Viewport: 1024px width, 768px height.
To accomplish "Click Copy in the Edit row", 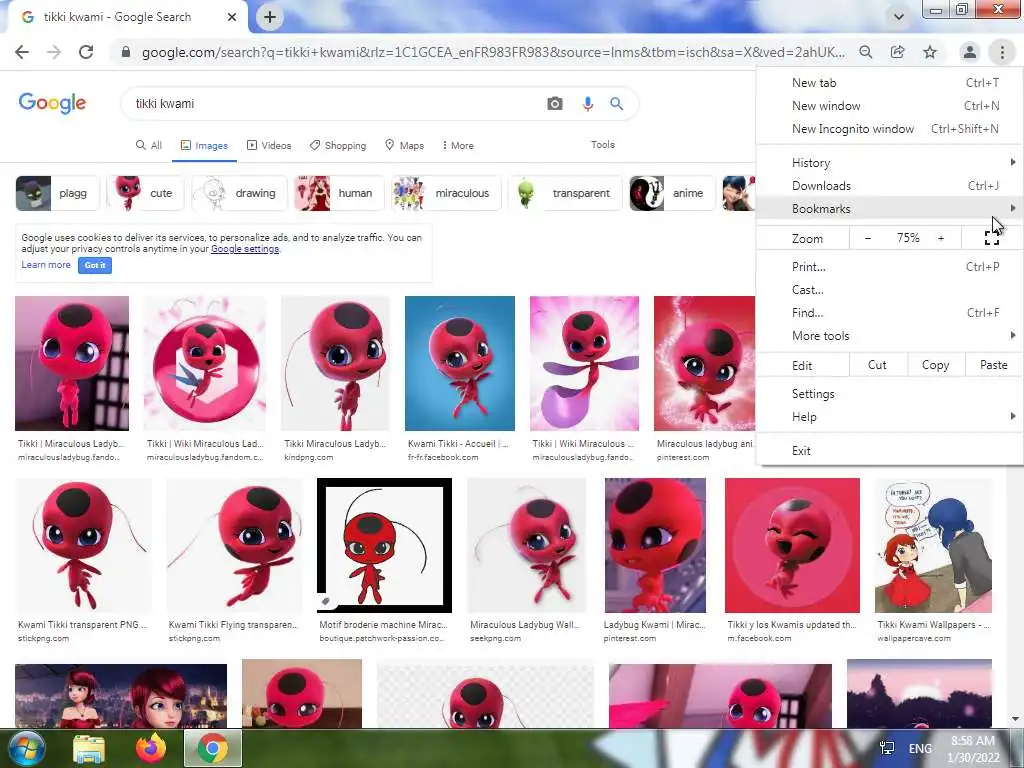I will (936, 365).
